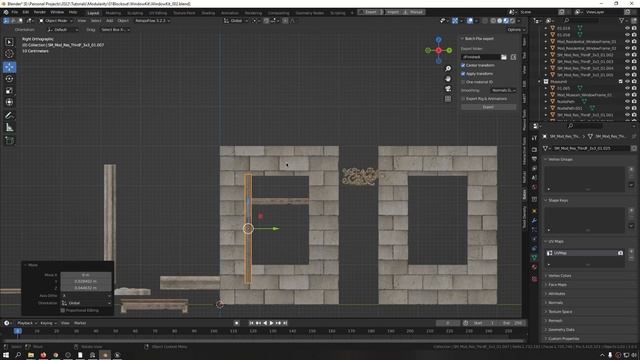Enable the Center transform checkbox

[x=463, y=65]
